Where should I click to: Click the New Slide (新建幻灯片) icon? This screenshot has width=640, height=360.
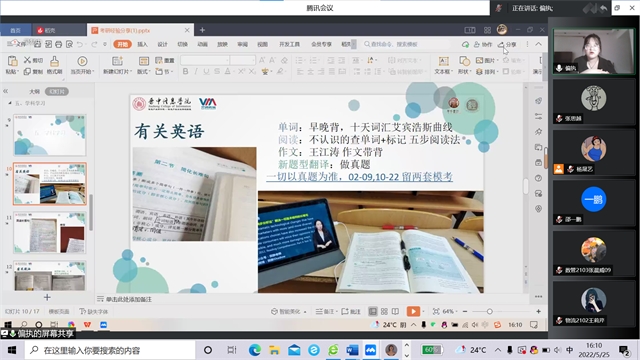(118, 61)
